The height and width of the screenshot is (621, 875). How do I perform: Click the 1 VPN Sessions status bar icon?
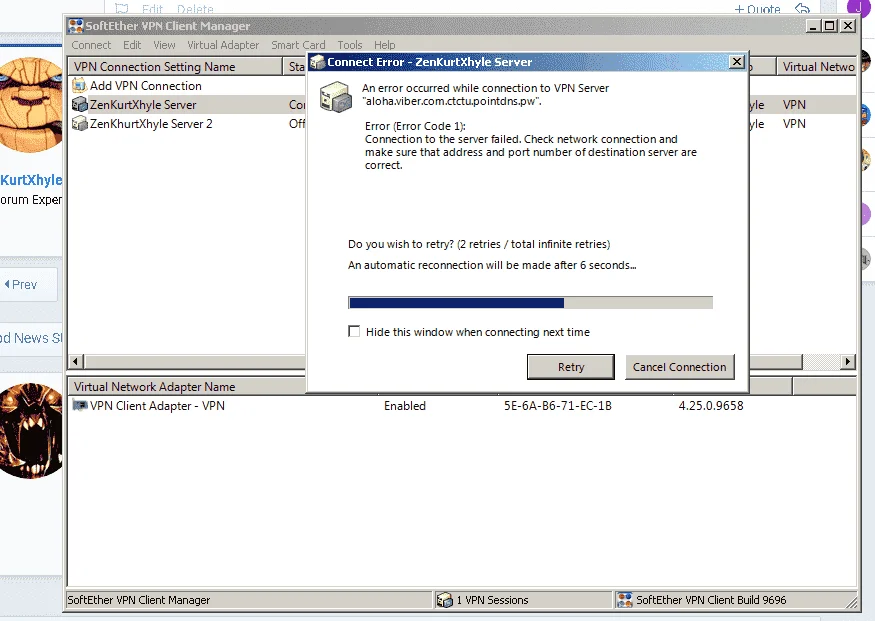pos(445,600)
